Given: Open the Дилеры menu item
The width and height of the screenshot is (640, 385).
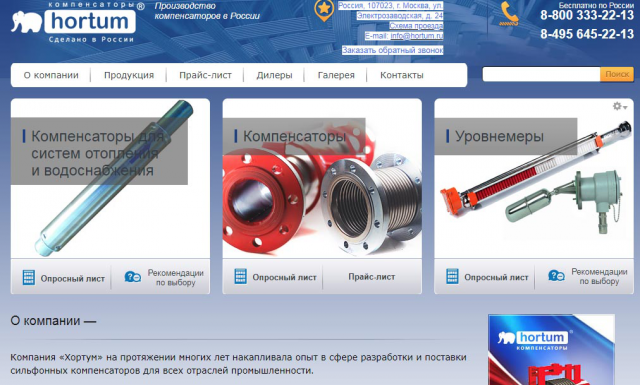Looking at the screenshot, I should (x=274, y=75).
